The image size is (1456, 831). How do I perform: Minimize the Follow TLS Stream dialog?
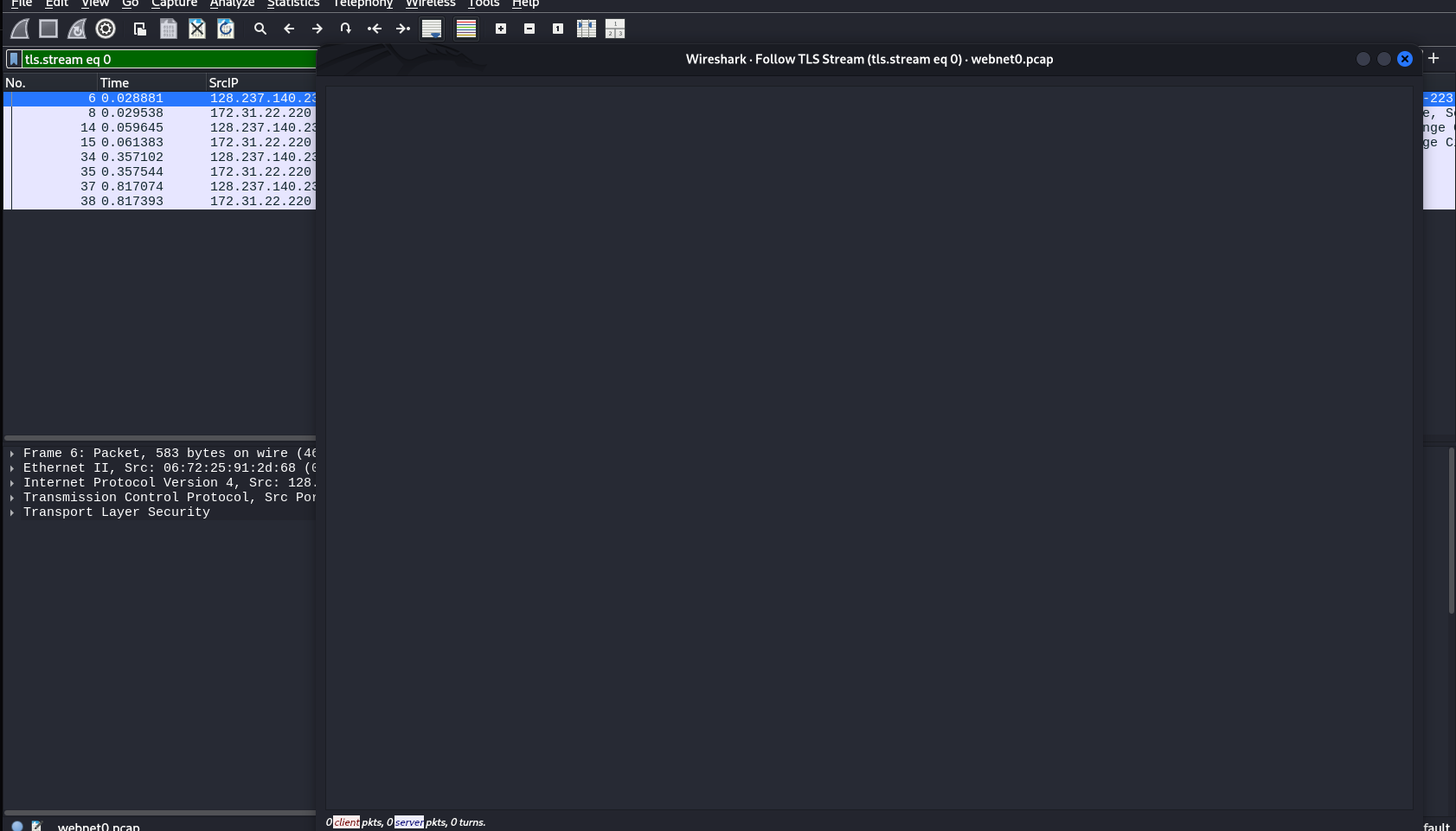point(1363,59)
